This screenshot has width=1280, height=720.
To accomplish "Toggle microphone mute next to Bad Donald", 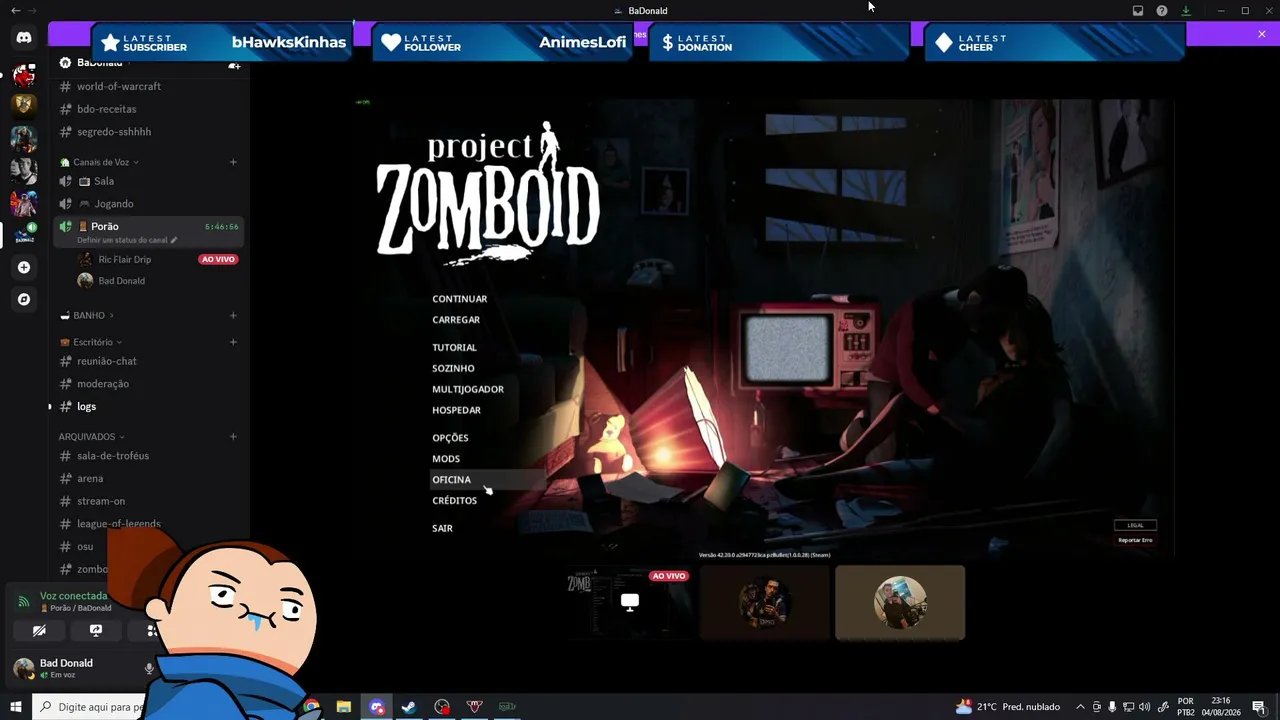I will [x=149, y=668].
